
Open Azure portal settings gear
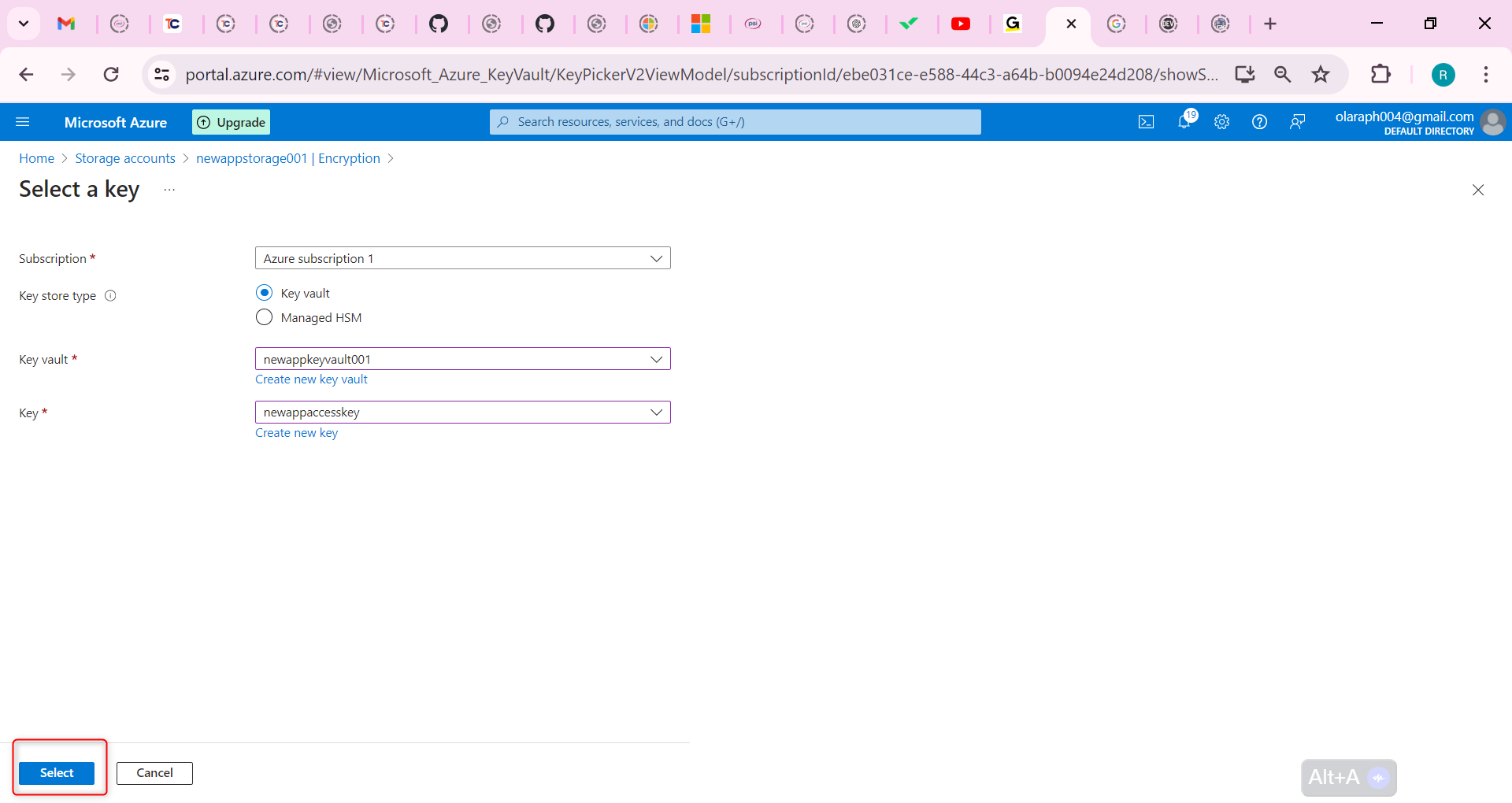[x=1221, y=122]
